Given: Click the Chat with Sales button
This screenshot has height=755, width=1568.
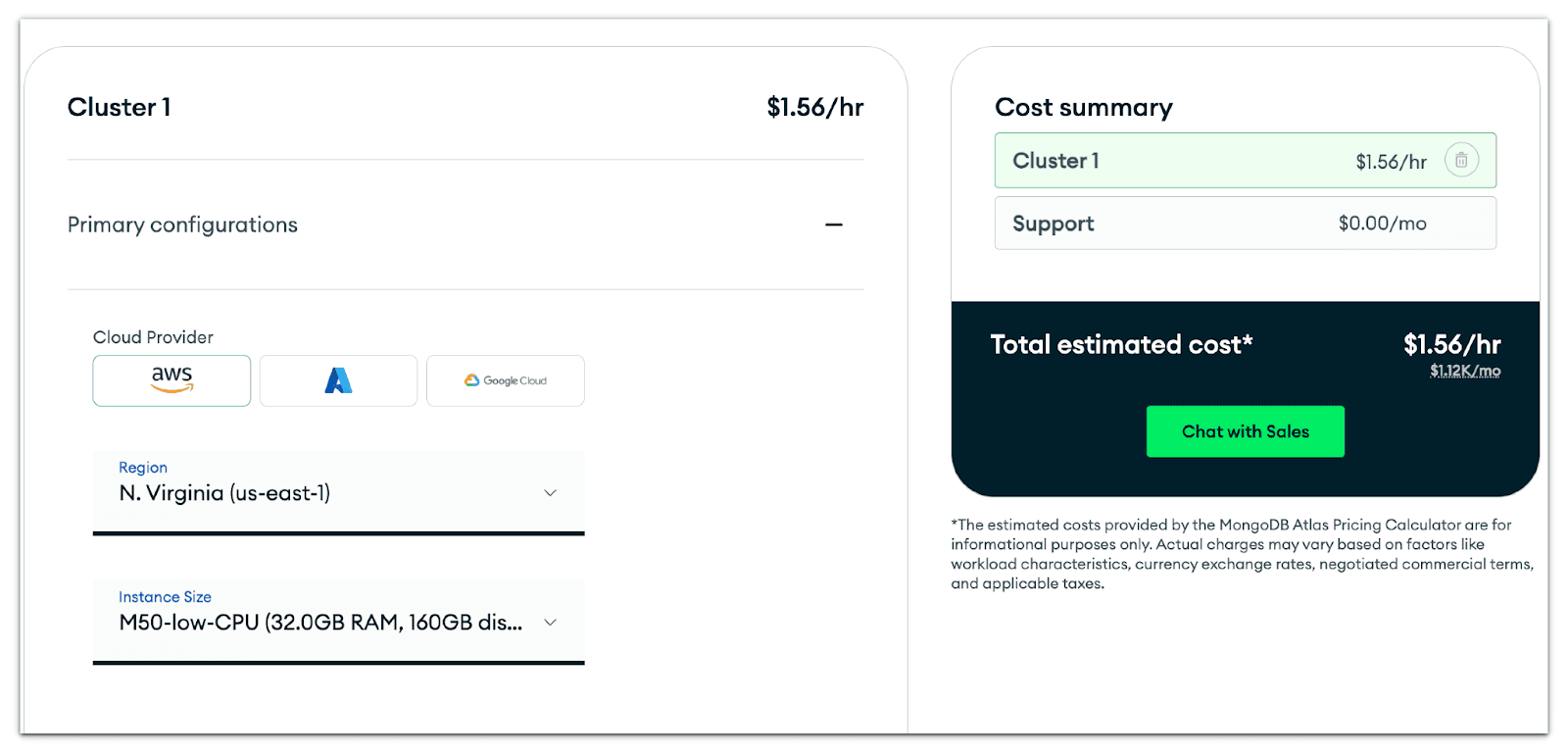Looking at the screenshot, I should click(1245, 430).
